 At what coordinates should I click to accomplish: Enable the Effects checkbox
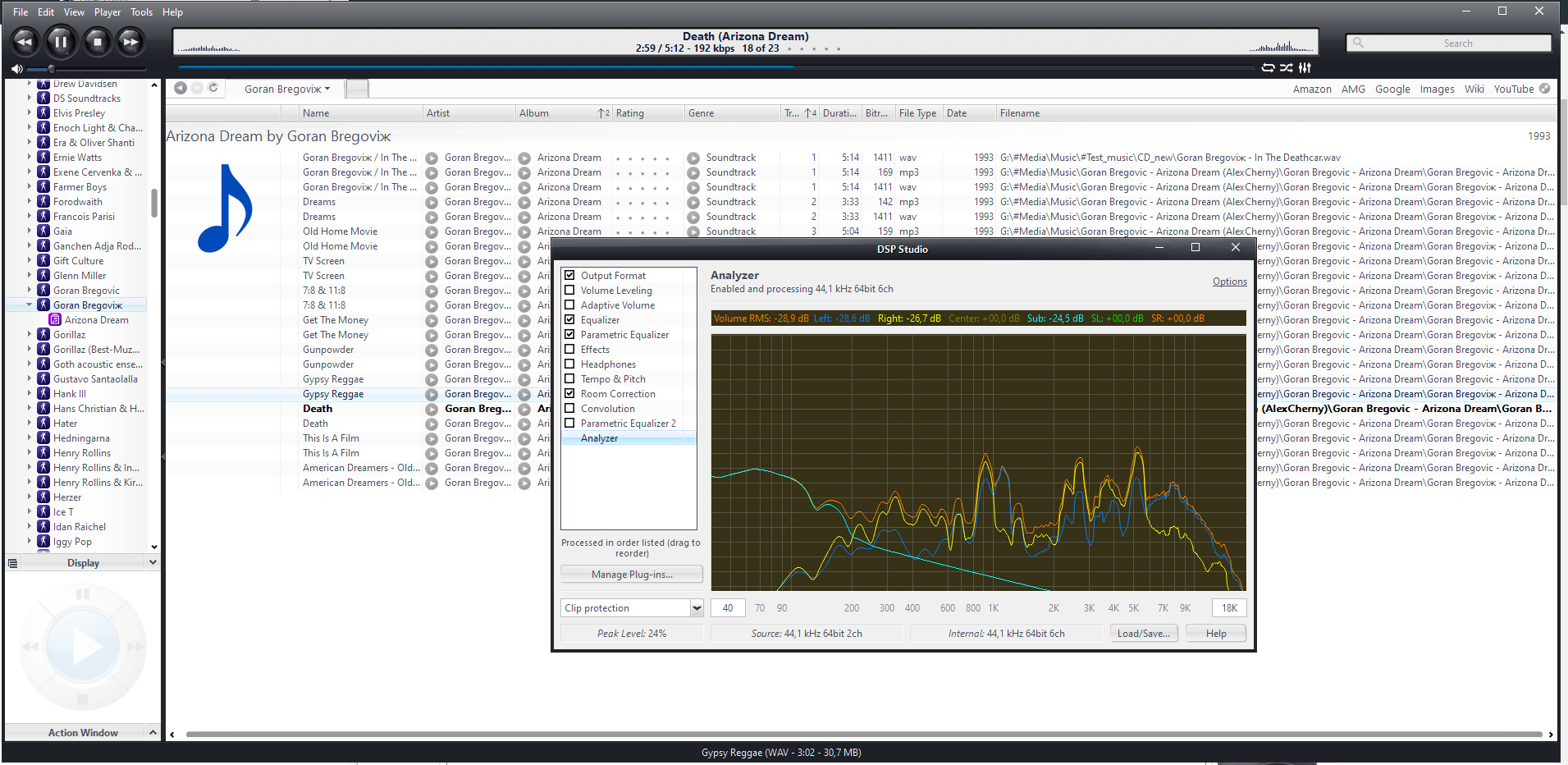569,349
